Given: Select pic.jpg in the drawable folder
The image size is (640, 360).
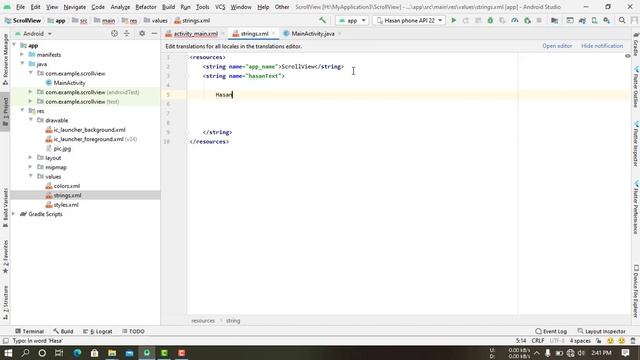Looking at the screenshot, I should (62, 148).
